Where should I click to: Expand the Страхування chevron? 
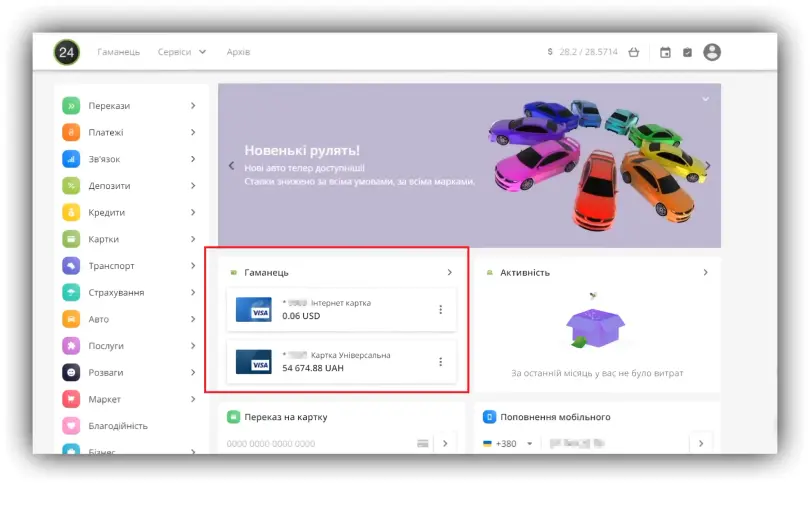point(193,293)
